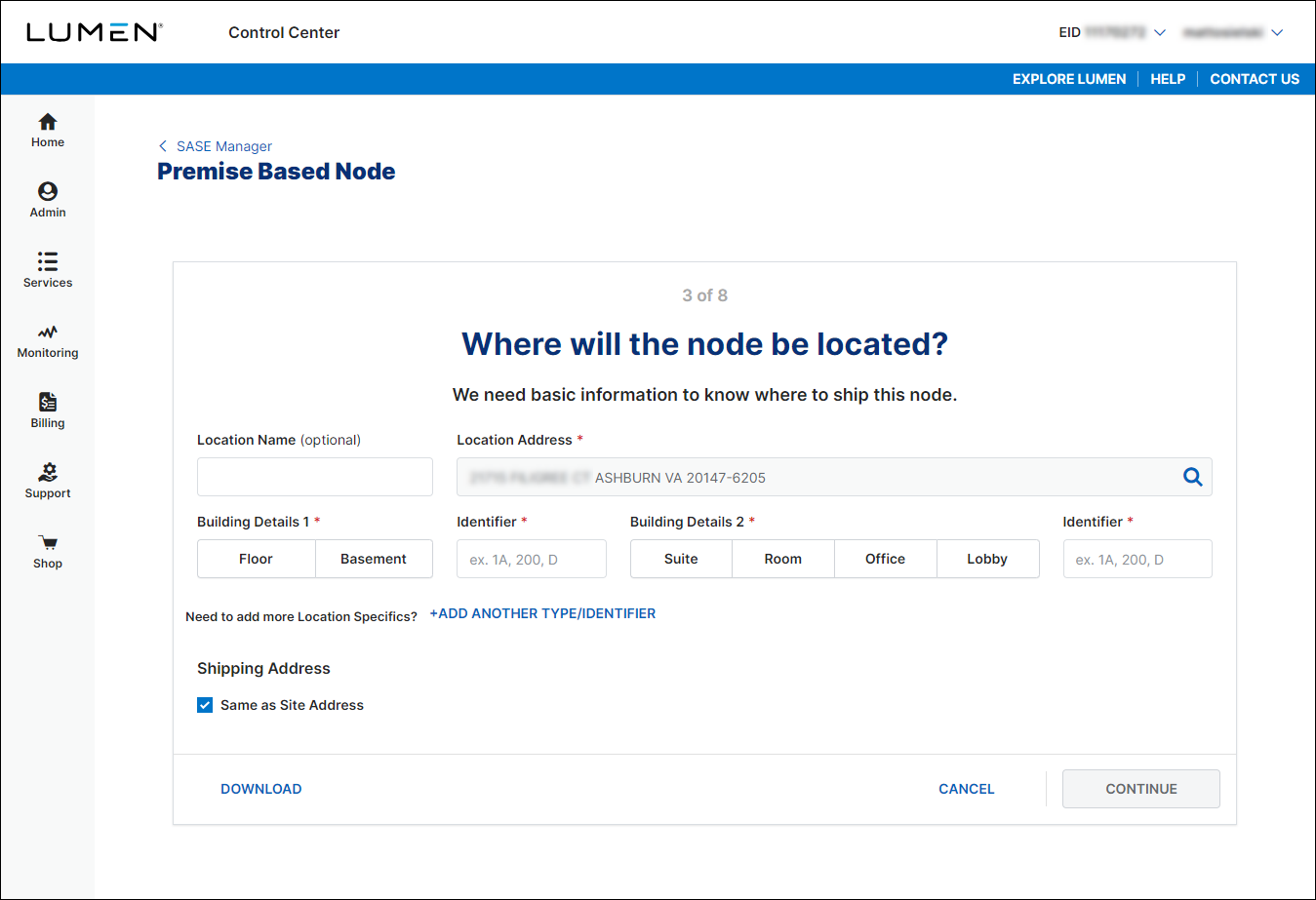Toggle the Same as Site Address checkbox
This screenshot has height=900, width=1316.
coord(205,705)
